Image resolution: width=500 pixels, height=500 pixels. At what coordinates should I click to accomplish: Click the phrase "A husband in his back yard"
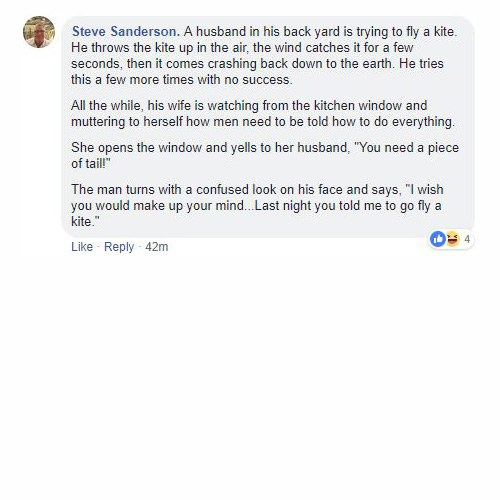point(262,32)
